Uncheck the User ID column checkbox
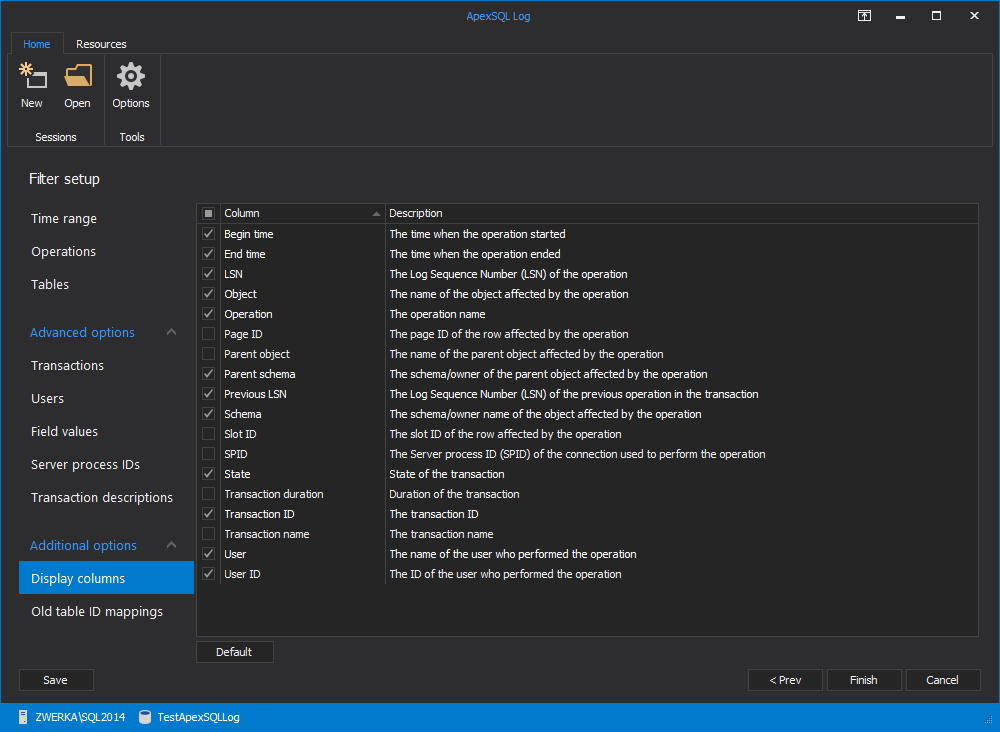 (x=209, y=574)
